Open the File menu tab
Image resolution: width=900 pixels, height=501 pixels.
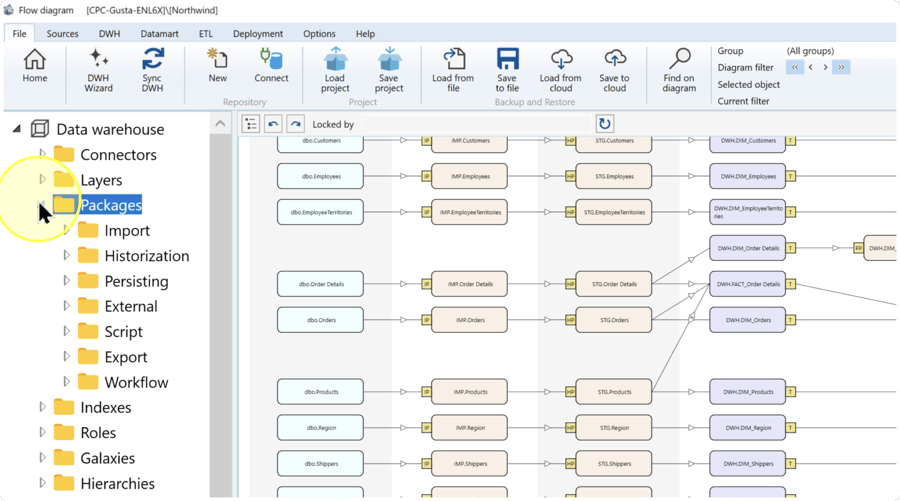click(x=20, y=34)
